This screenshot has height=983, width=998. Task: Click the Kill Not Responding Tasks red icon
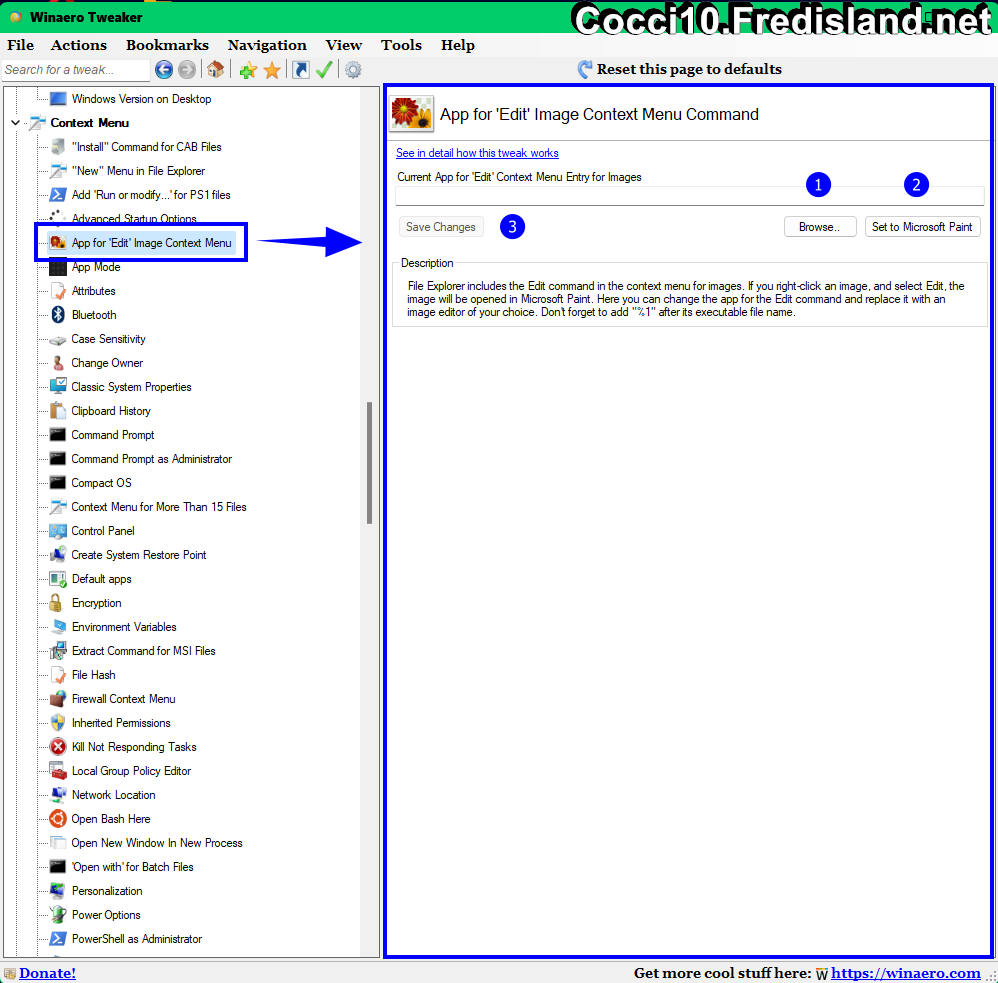pos(58,747)
